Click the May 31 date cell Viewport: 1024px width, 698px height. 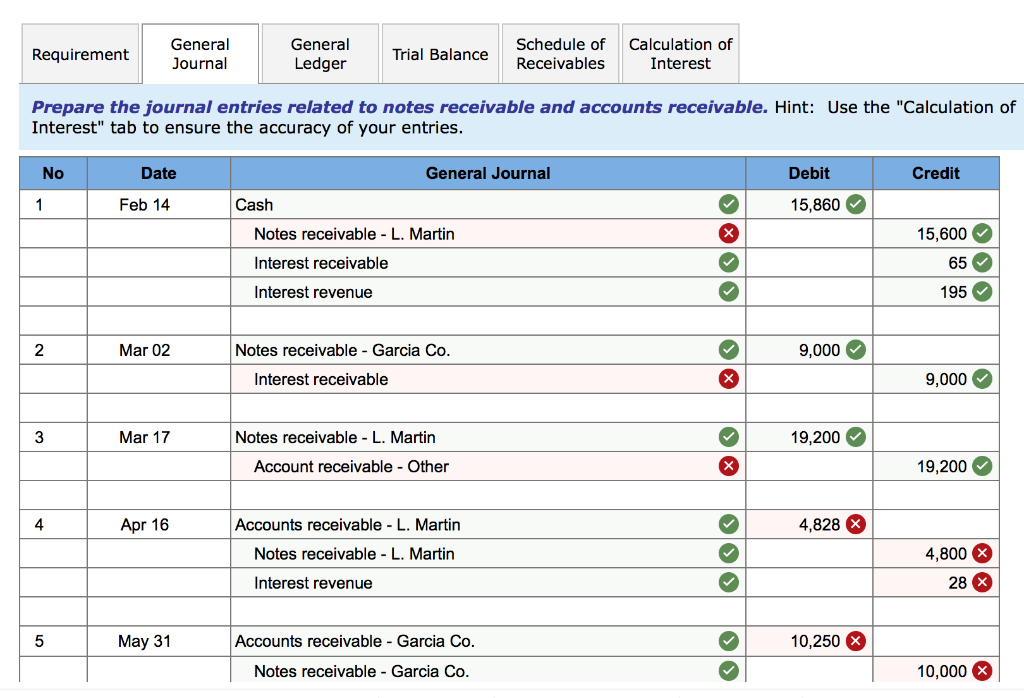tap(159, 641)
